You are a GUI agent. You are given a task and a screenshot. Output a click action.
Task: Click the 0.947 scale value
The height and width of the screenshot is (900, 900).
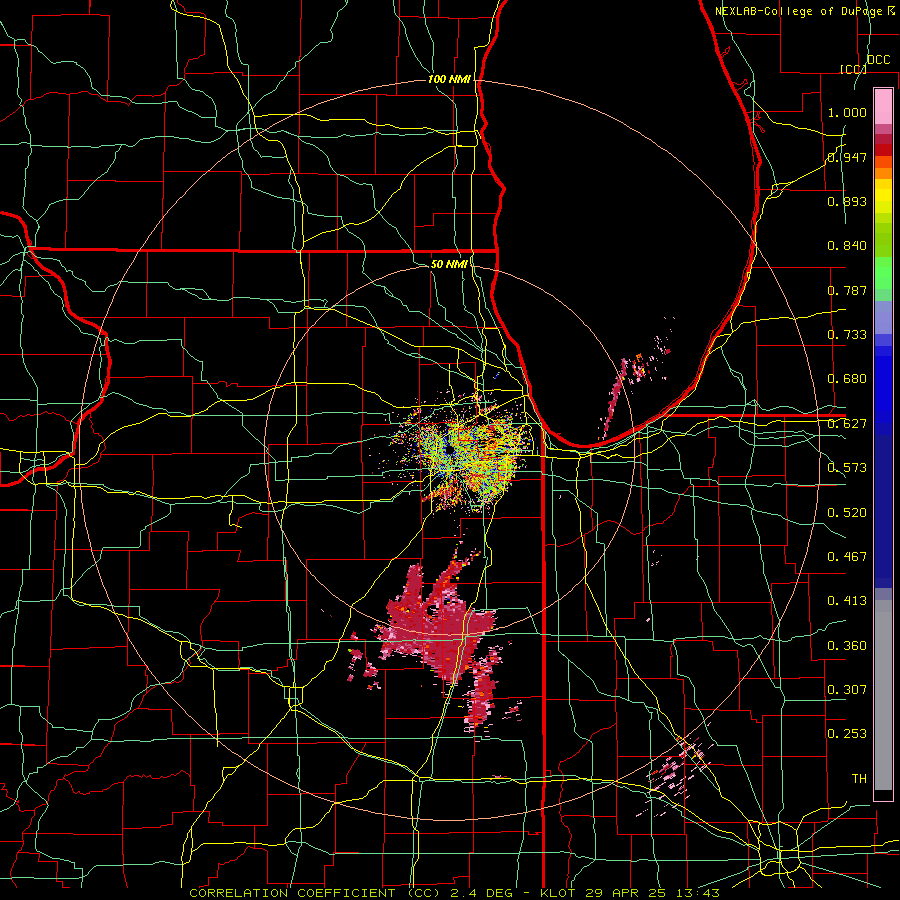tap(847, 157)
